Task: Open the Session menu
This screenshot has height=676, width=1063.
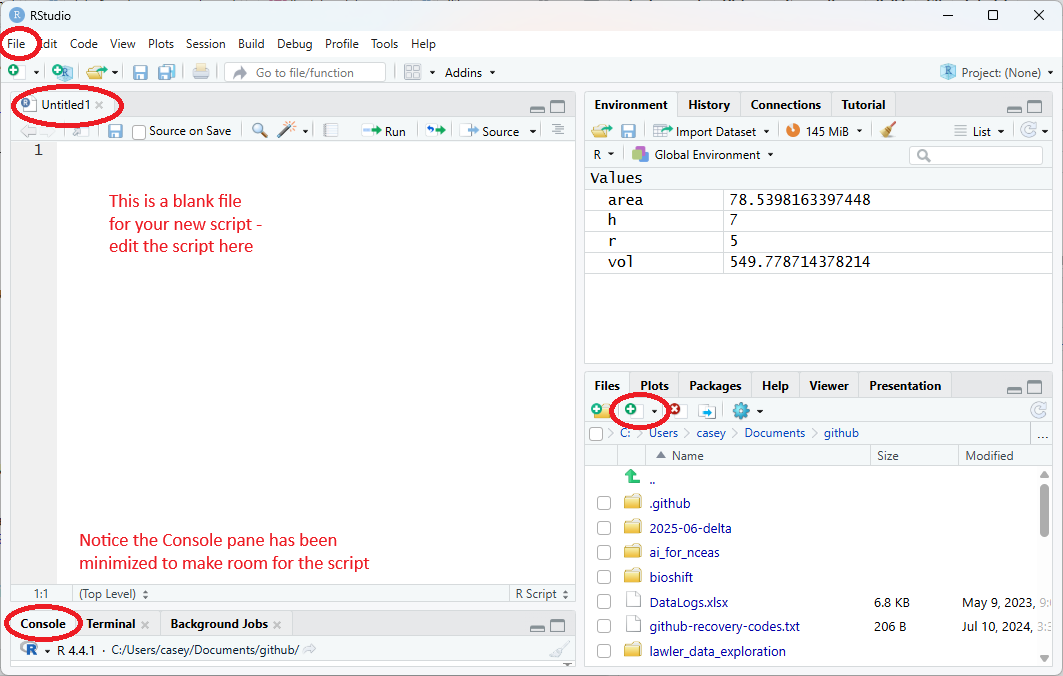Action: tap(205, 44)
